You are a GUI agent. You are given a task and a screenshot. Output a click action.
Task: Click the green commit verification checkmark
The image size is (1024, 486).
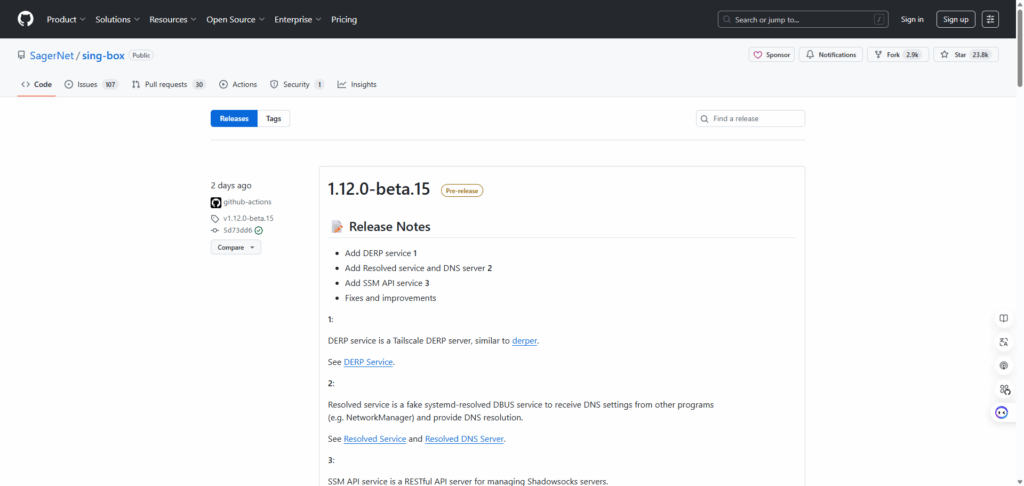pos(258,230)
